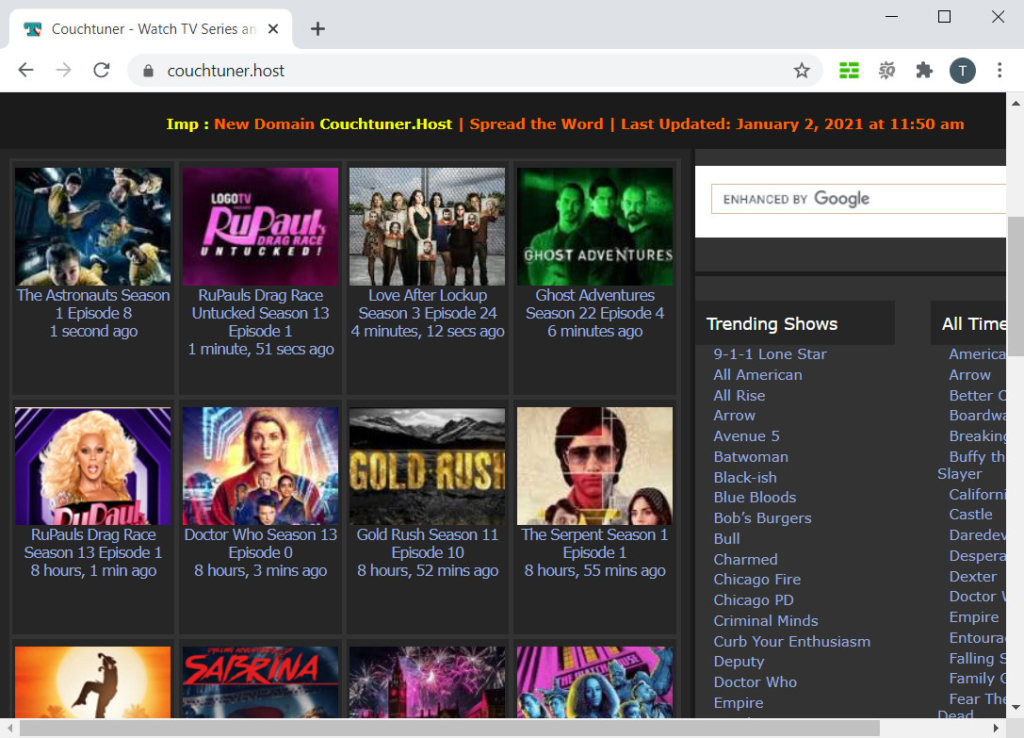Click The Astronauts Season 1 Episode 8 link

coord(93,304)
